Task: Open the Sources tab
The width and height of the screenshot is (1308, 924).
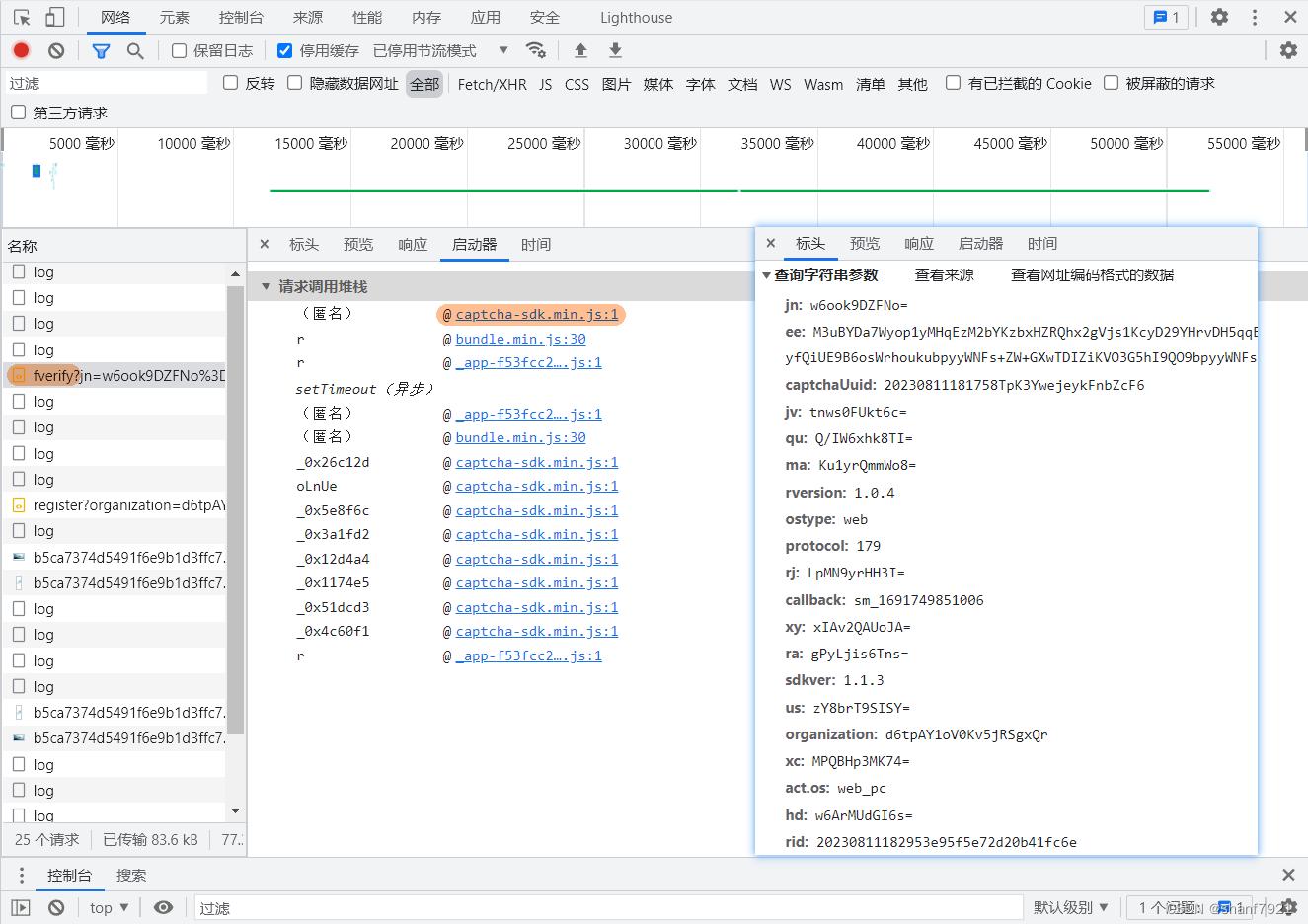Action: pyautogui.click(x=308, y=17)
